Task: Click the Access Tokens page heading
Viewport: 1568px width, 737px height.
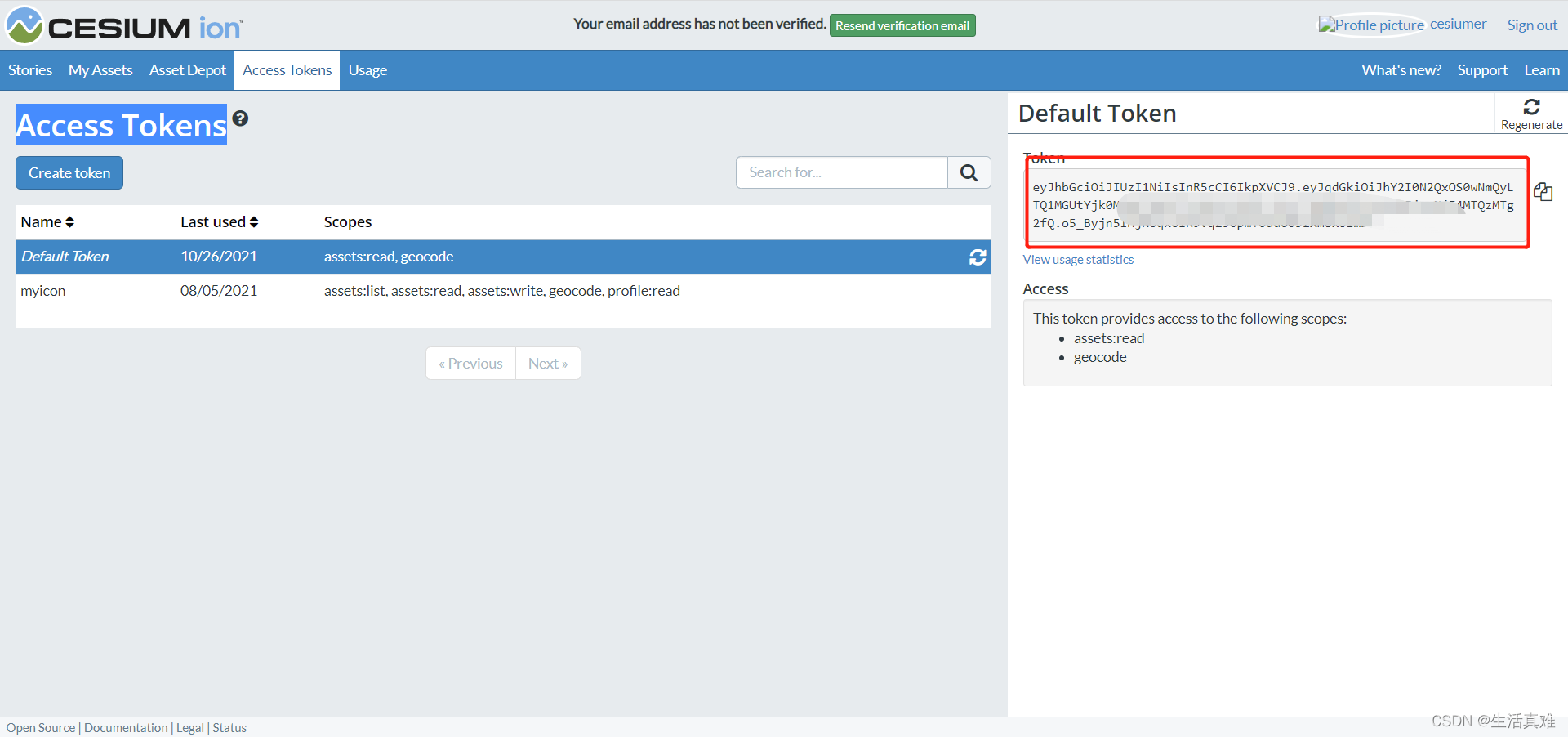Action: tap(122, 125)
